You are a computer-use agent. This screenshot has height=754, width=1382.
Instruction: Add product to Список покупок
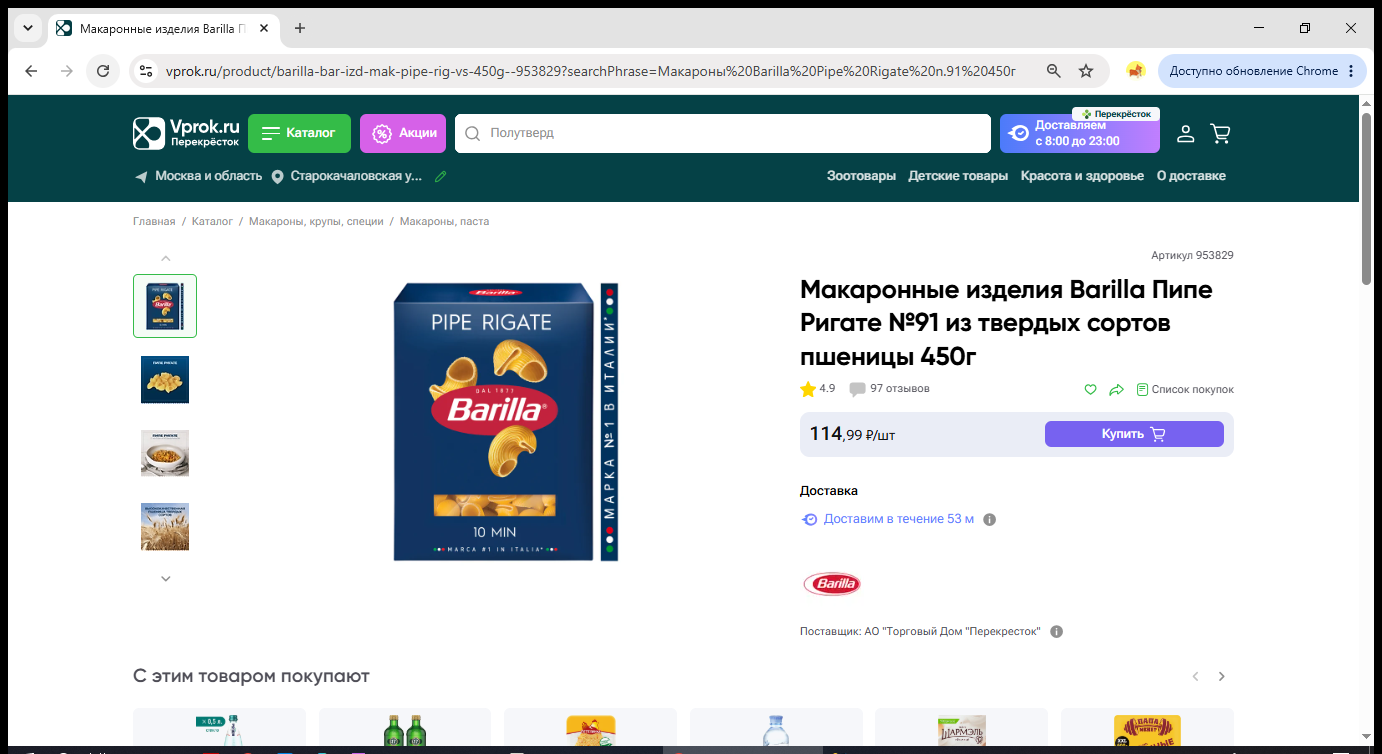pos(1185,389)
